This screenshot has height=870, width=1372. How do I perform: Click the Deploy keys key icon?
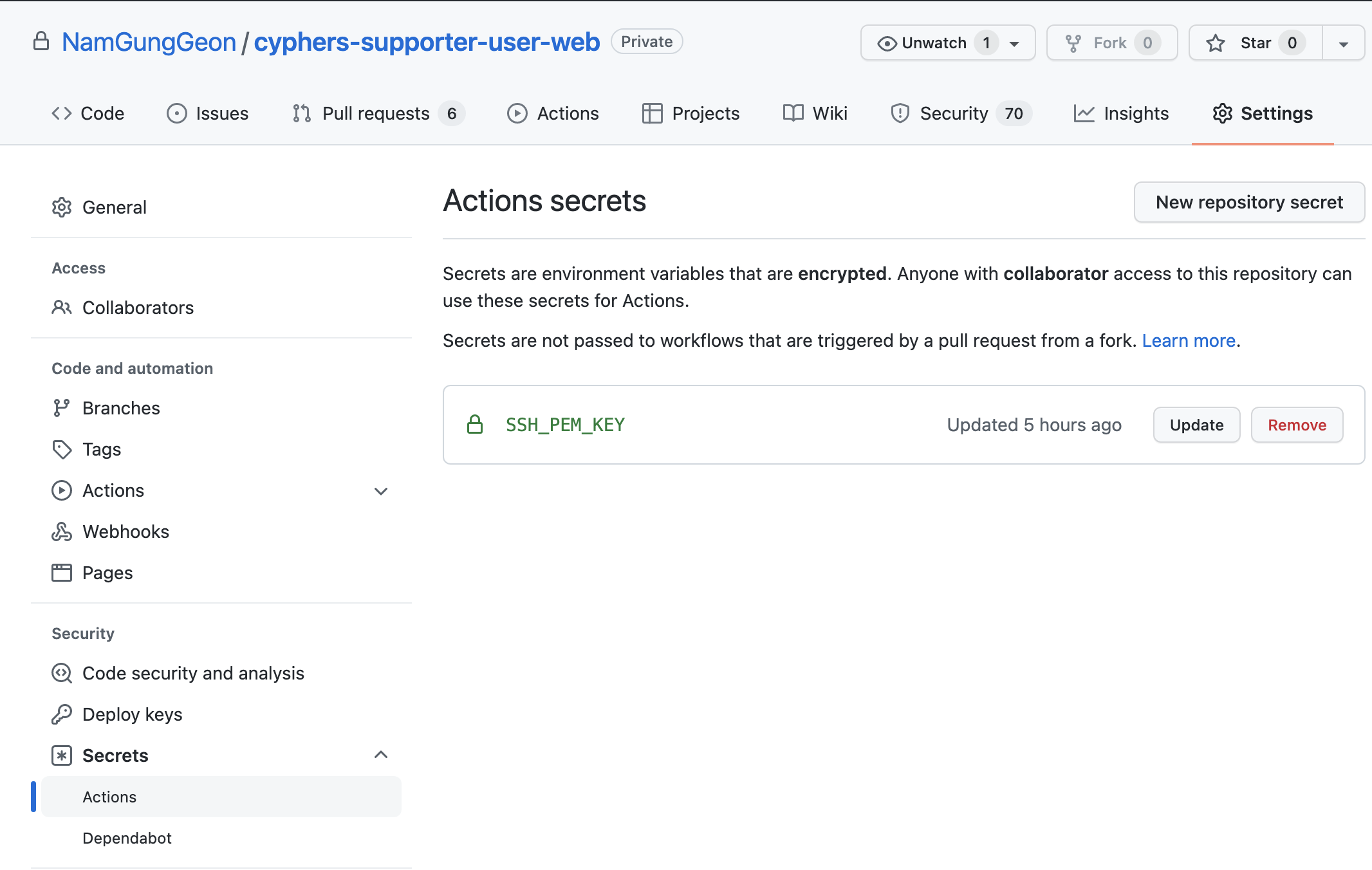pyautogui.click(x=62, y=714)
